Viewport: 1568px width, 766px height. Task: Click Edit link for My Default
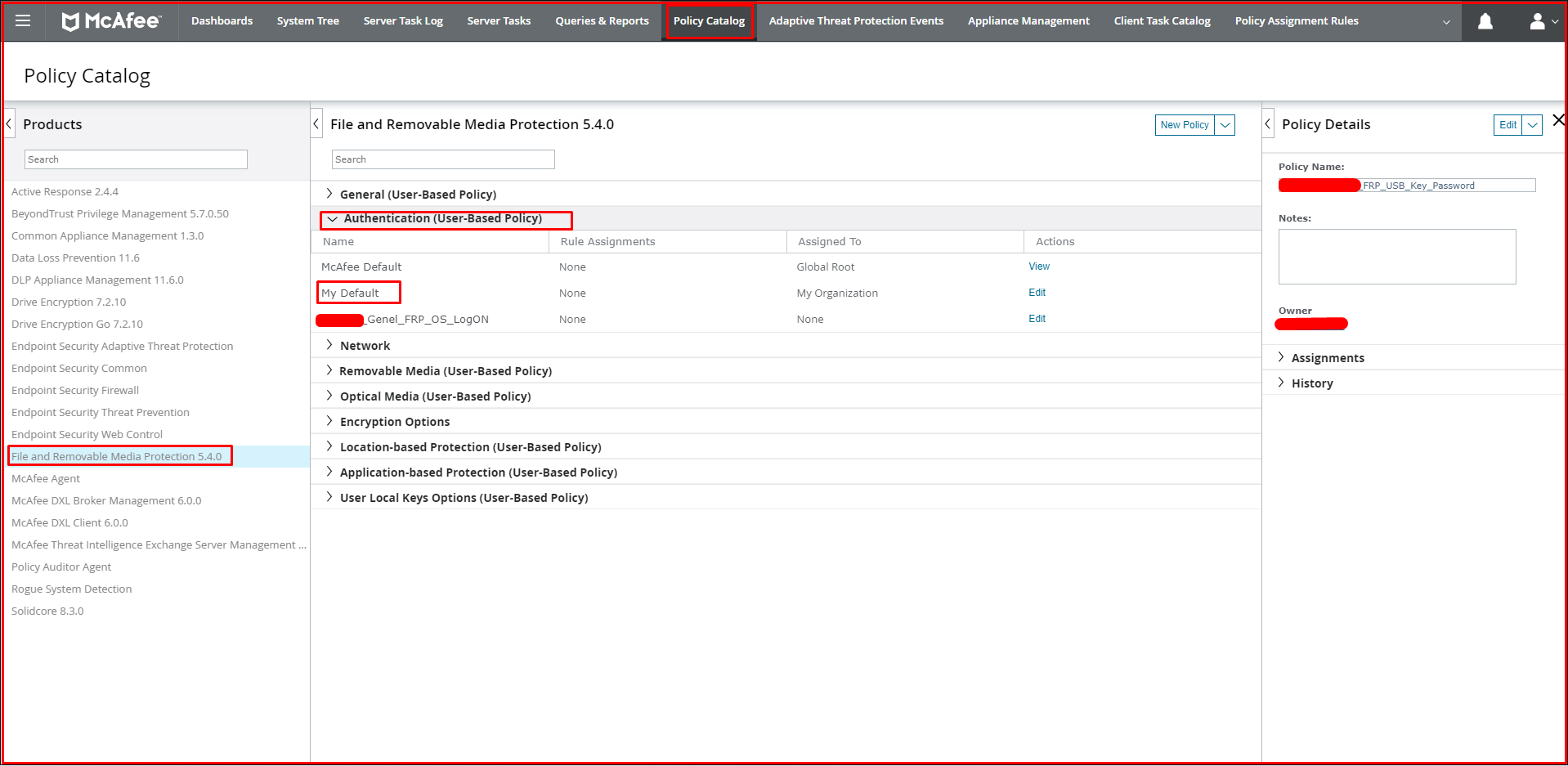(1037, 293)
